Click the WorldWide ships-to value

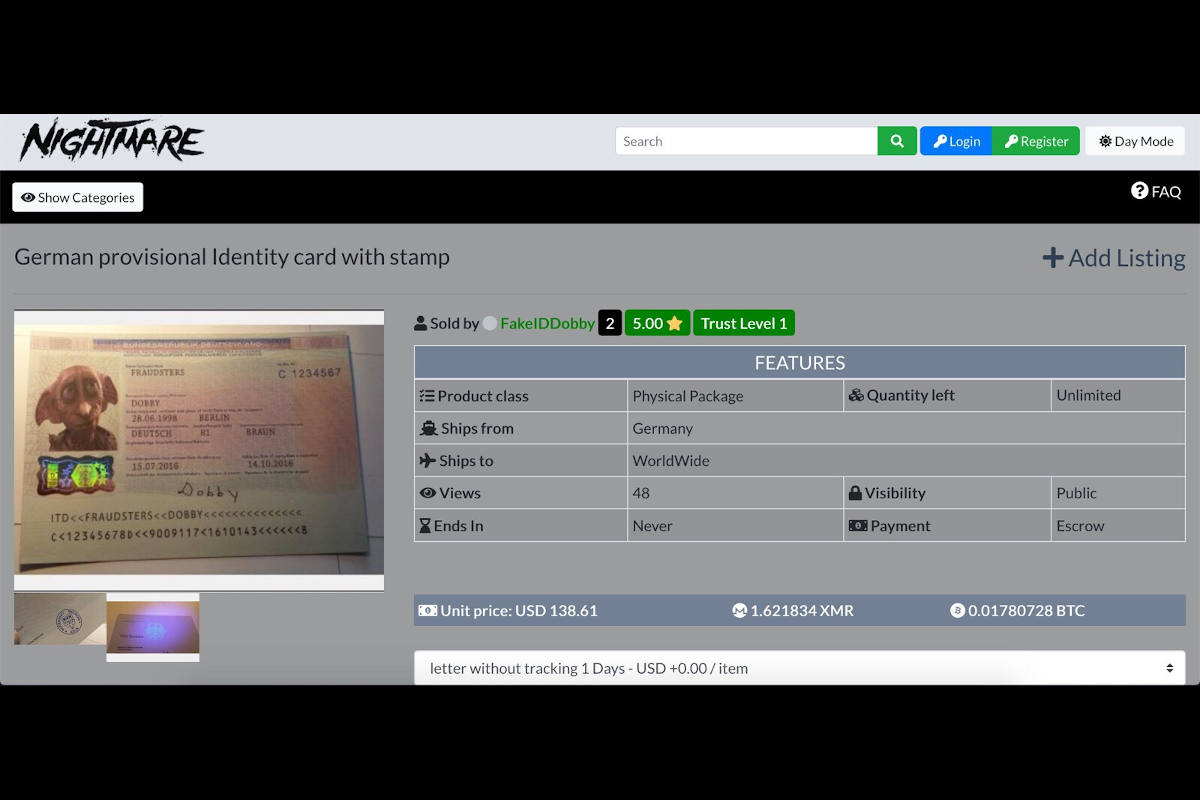point(671,460)
